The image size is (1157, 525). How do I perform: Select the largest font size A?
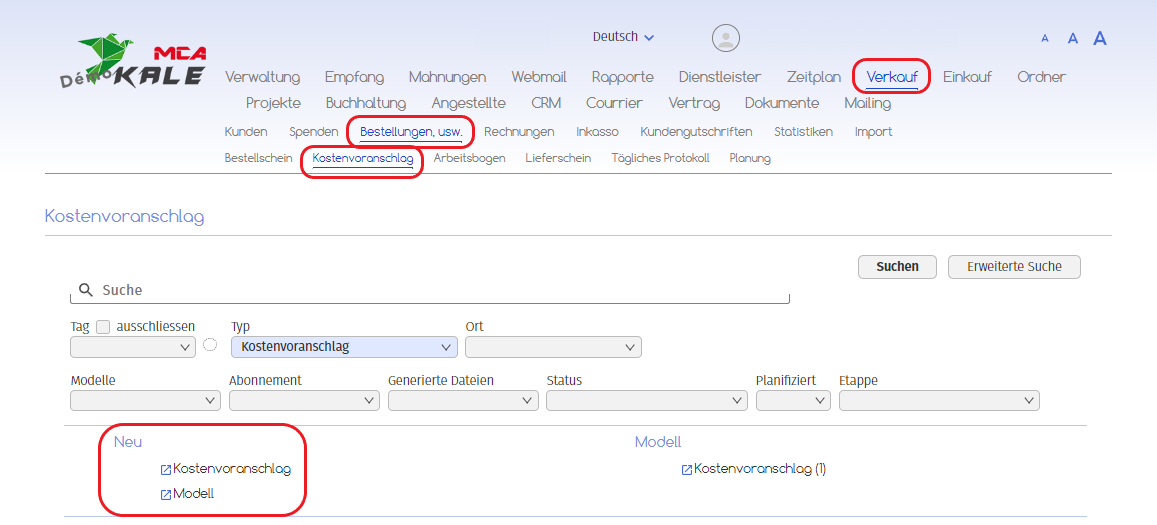point(1100,39)
